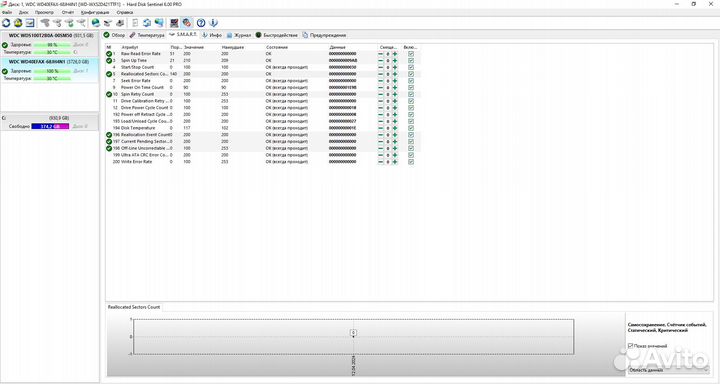
Task: Open the Диск menu
Action: (x=23, y=12)
